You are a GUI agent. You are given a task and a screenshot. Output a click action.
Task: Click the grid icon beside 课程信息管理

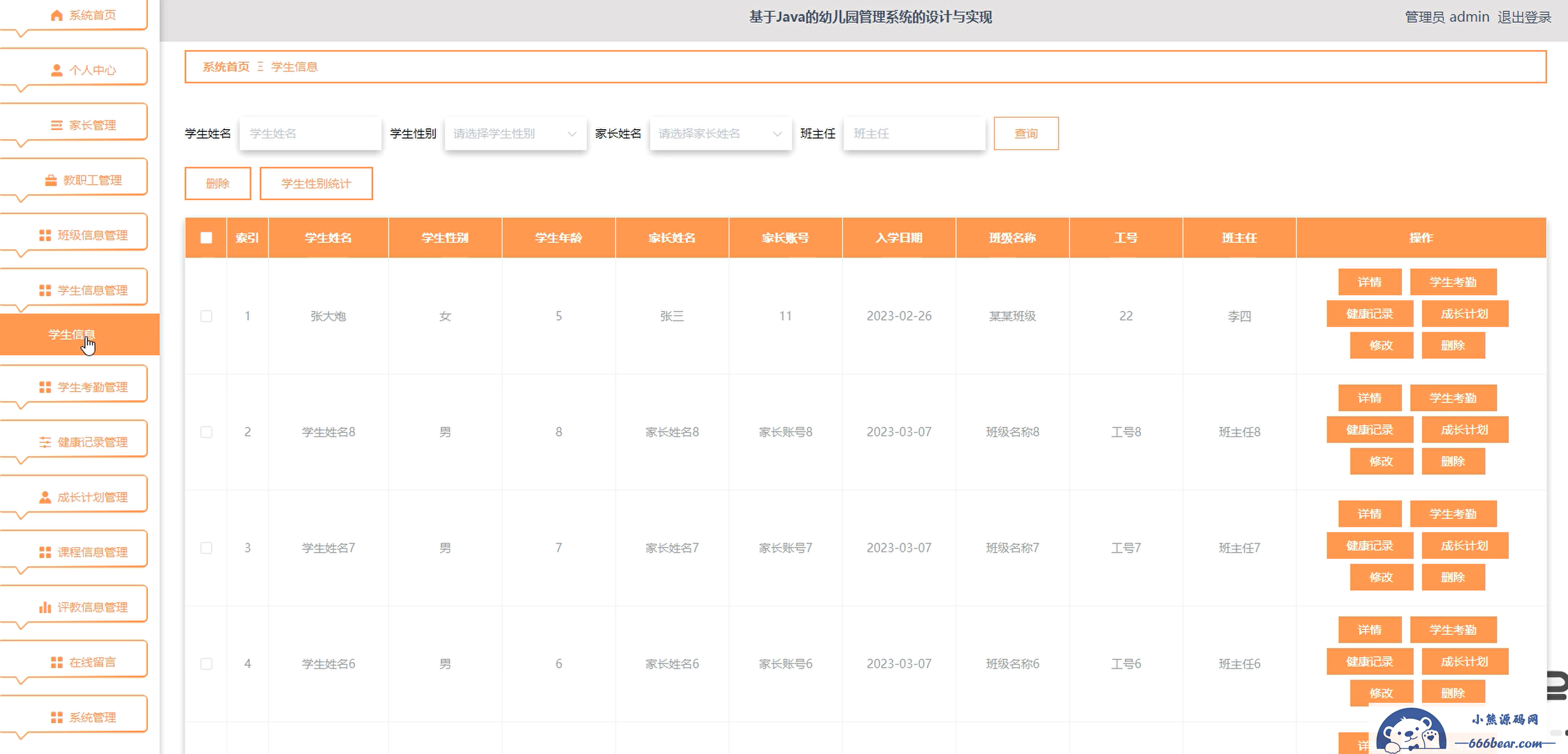[45, 552]
